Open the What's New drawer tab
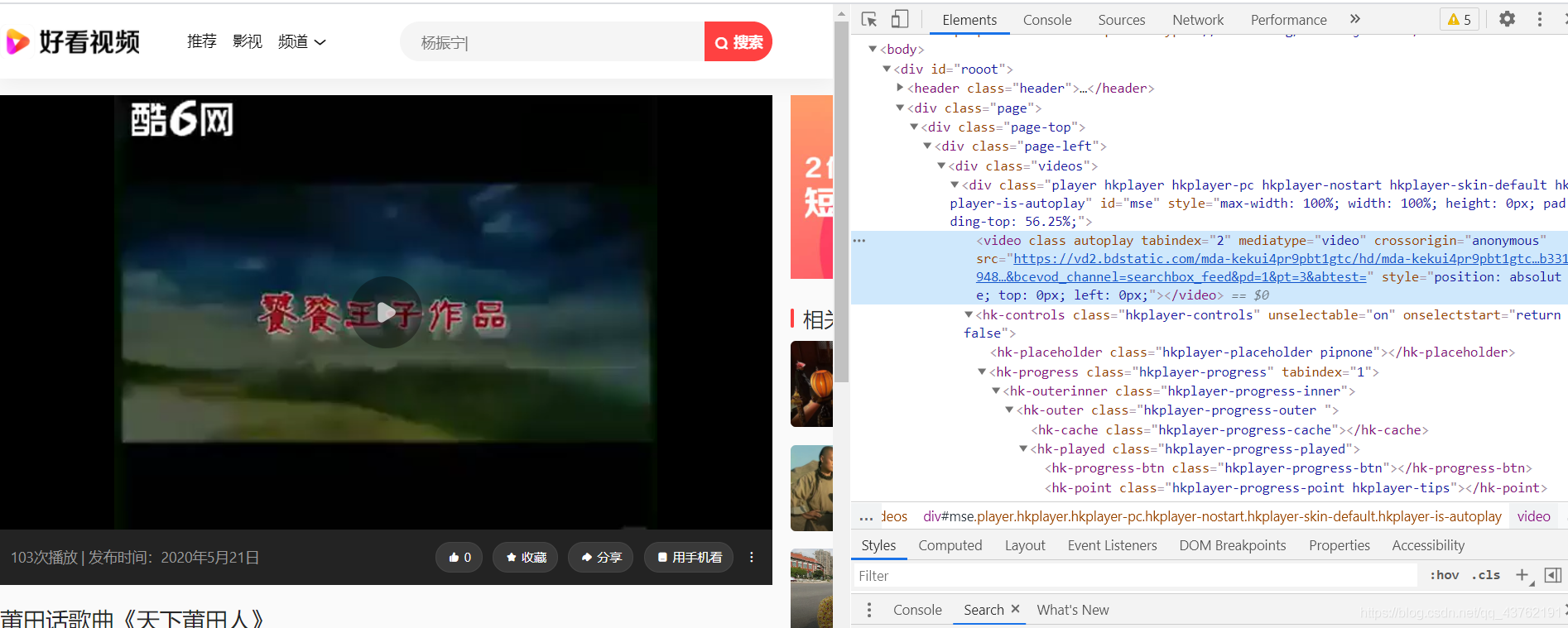Image resolution: width=1568 pixels, height=628 pixels. (x=1073, y=610)
